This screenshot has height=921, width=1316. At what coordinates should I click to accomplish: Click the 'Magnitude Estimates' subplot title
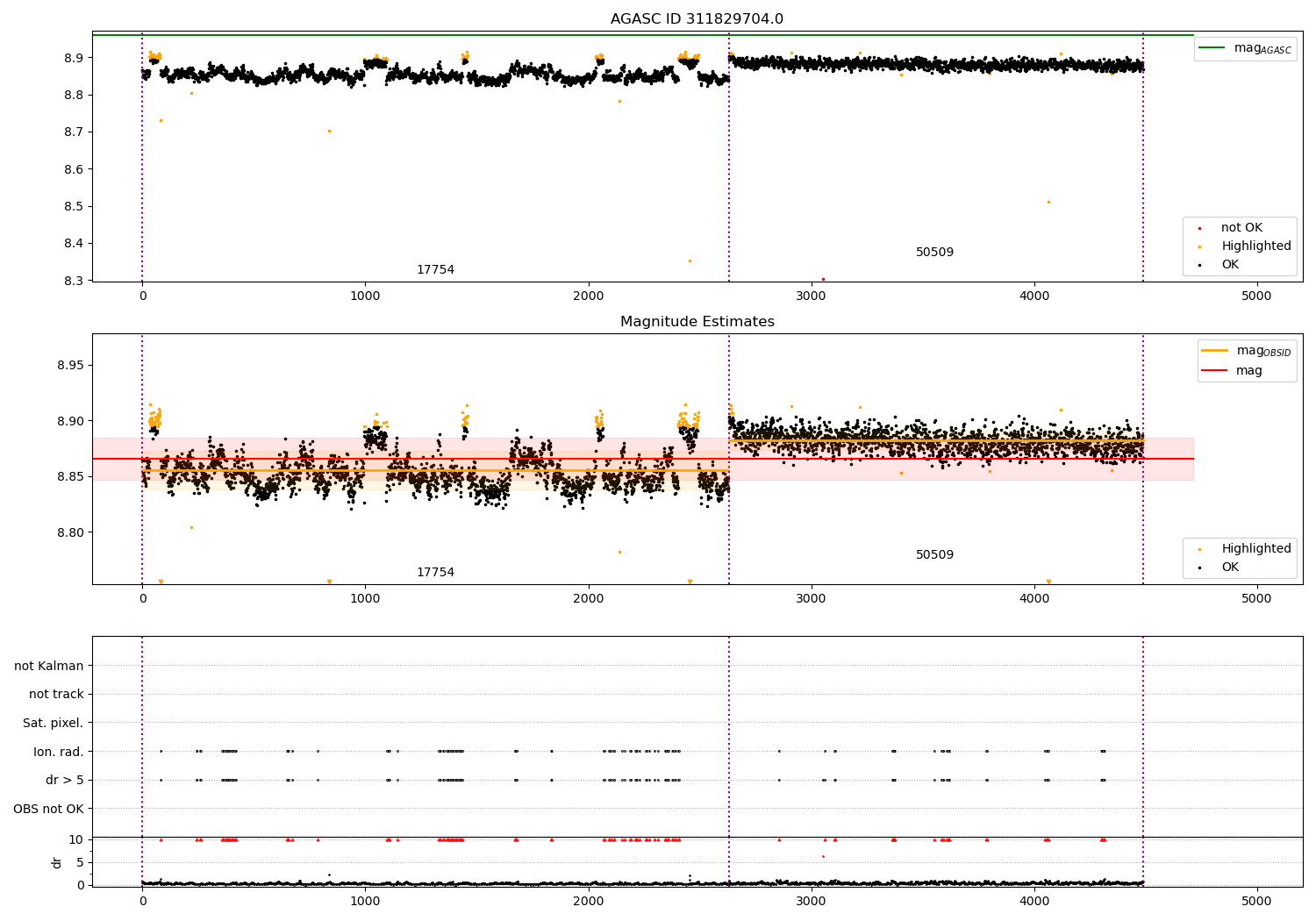[697, 322]
